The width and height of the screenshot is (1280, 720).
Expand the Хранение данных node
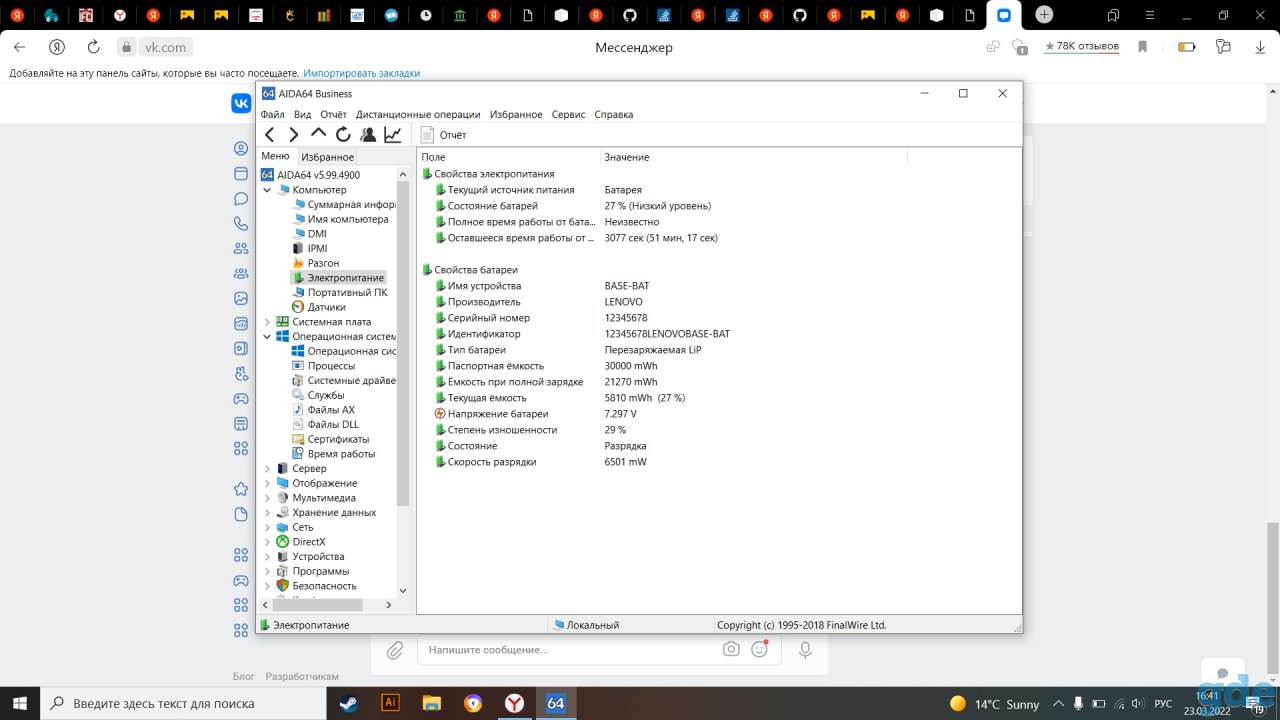click(x=267, y=513)
